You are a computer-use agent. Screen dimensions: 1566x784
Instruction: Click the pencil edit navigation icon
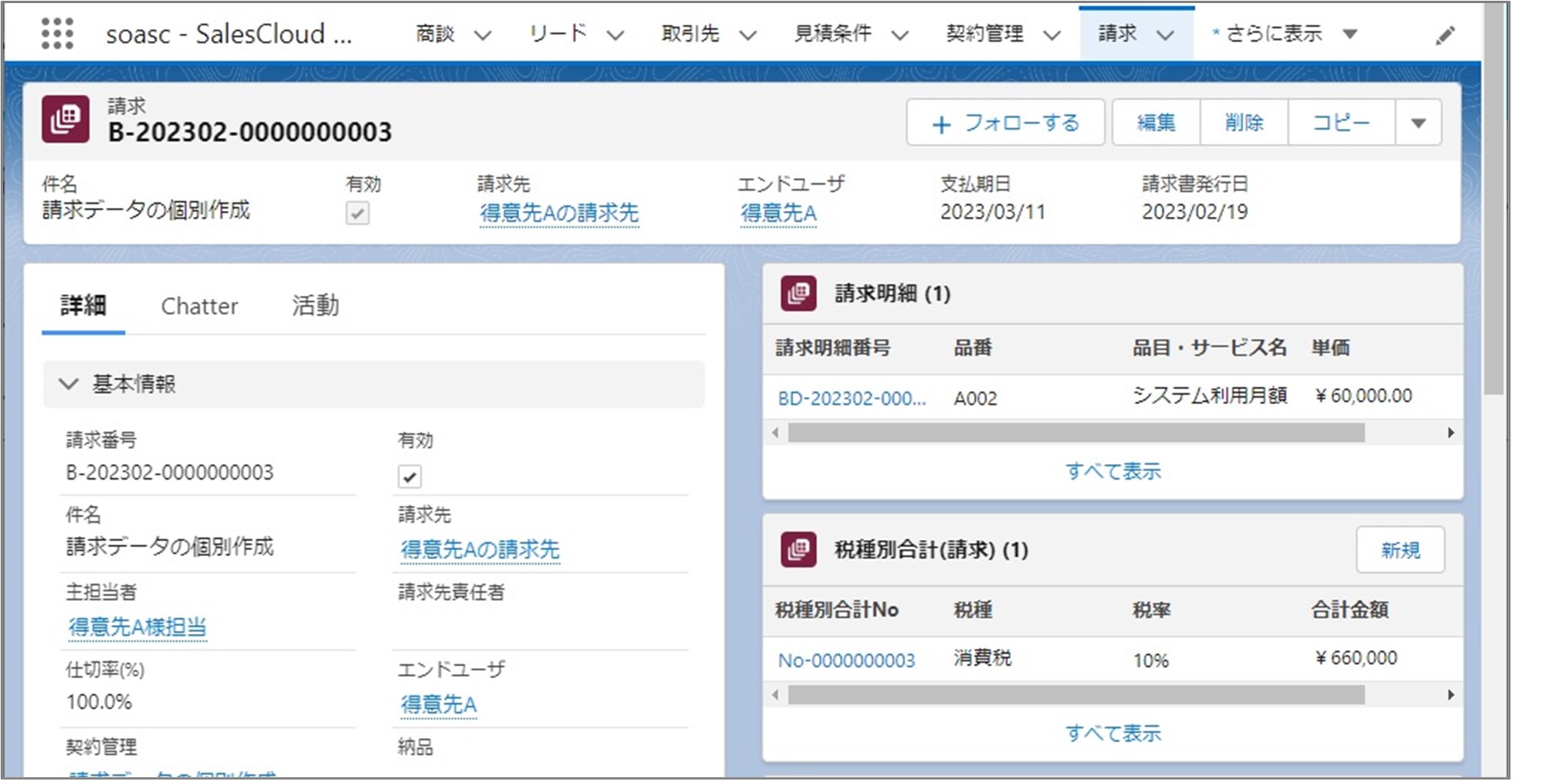coord(1445,36)
